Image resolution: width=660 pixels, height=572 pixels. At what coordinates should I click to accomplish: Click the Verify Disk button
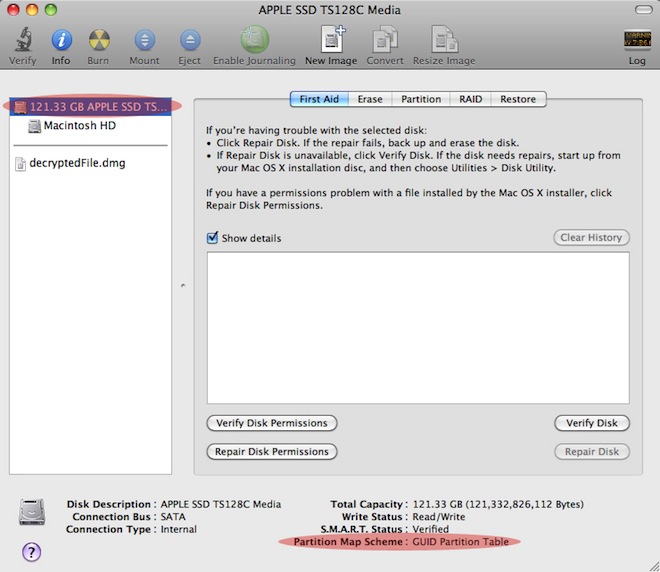tap(592, 423)
